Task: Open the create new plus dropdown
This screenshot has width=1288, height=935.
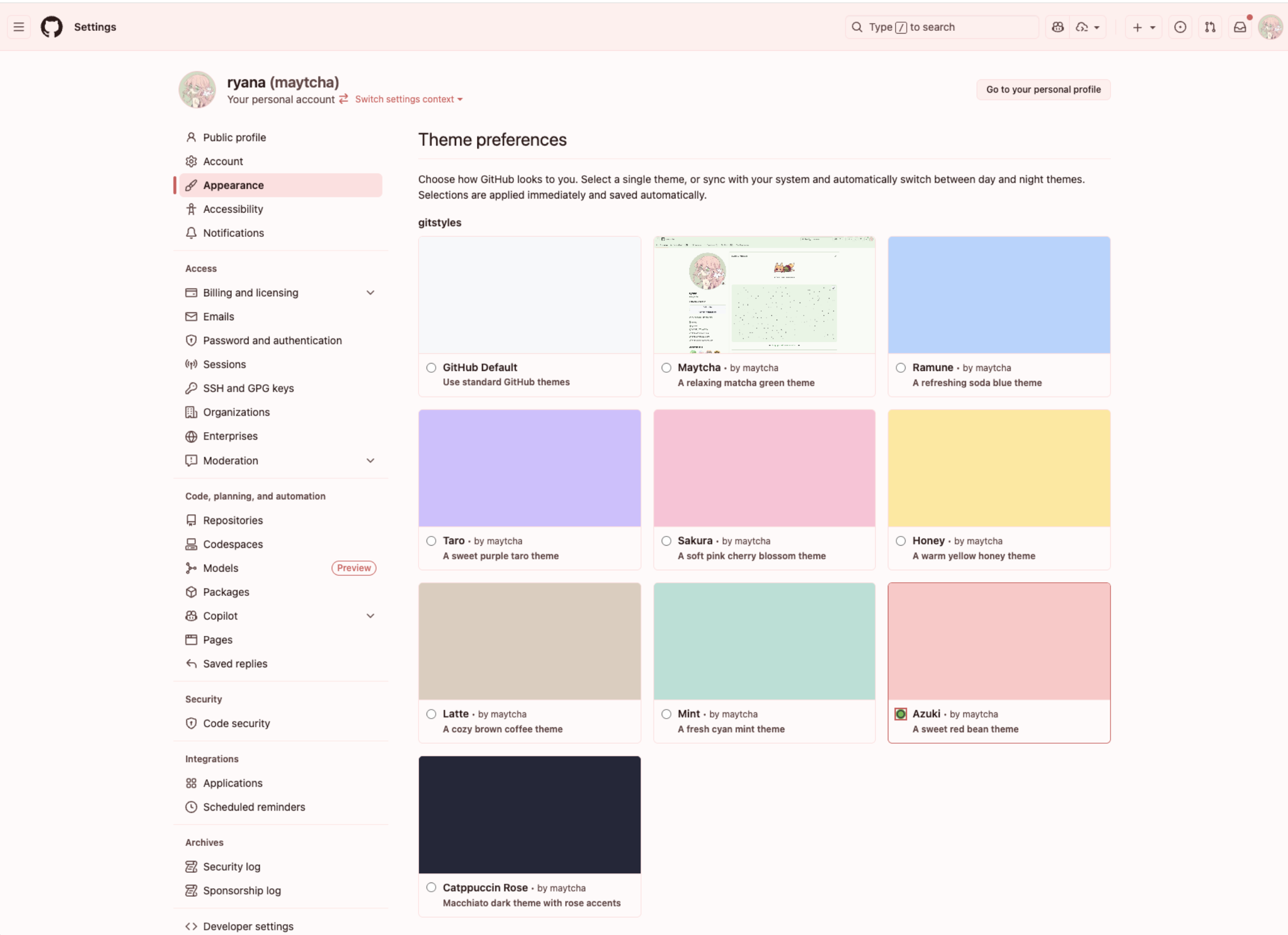Action: tap(1144, 27)
